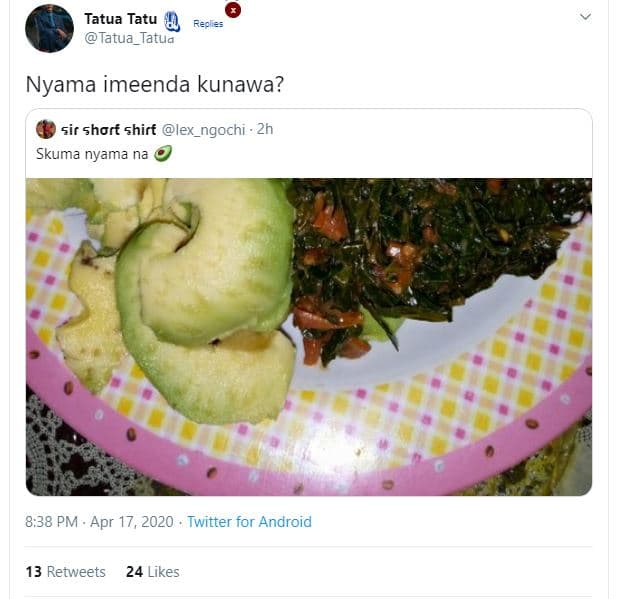Screen dimensions: 617x599
Task: Click the Twitter for Android source link
Action: [x=249, y=521]
